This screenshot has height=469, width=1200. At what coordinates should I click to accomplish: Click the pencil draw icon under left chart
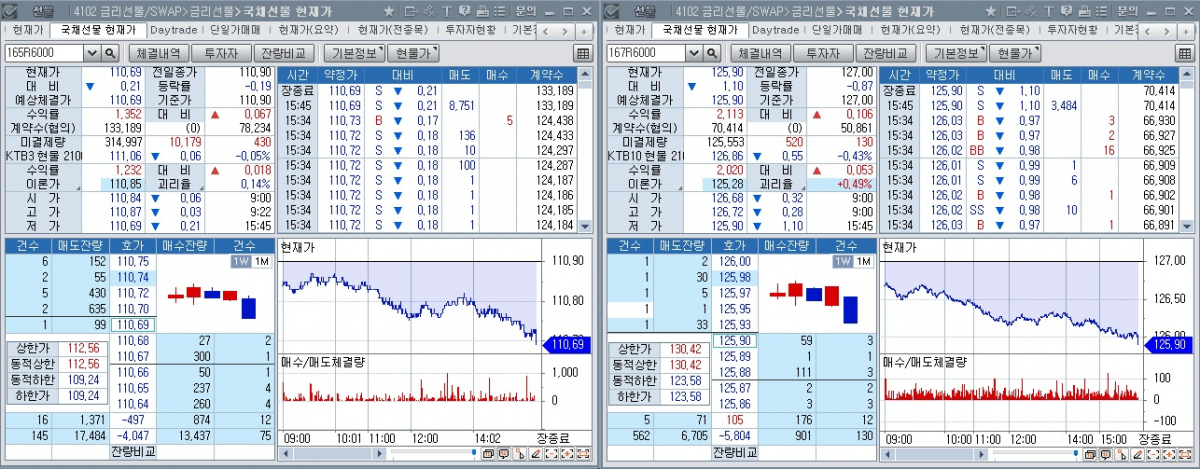coord(535,453)
